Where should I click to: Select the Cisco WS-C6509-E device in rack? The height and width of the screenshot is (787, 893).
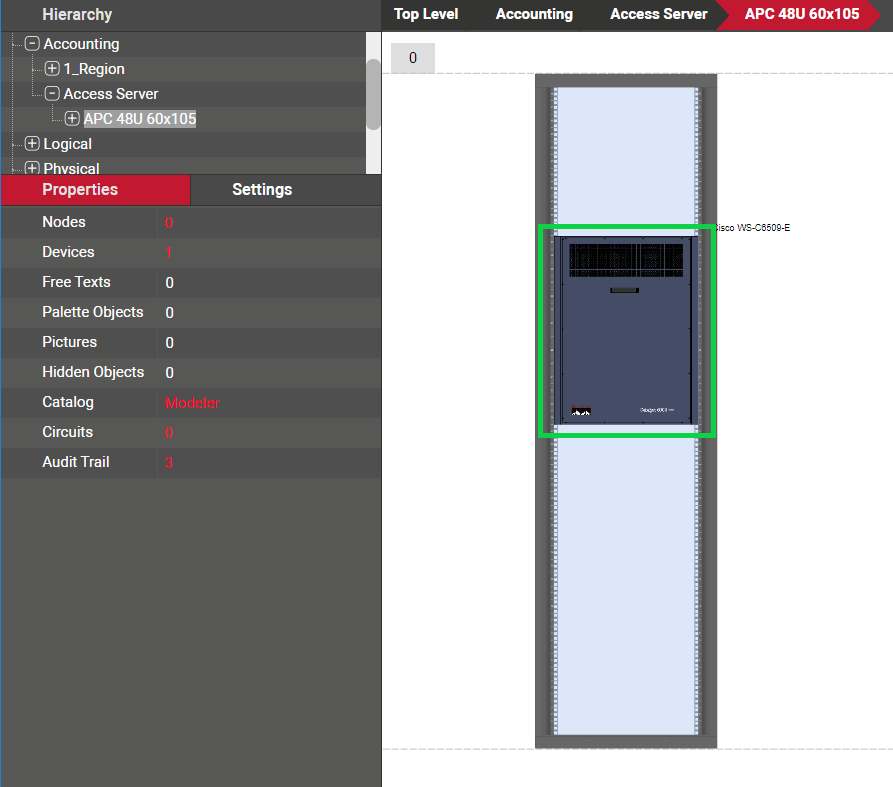(x=627, y=330)
